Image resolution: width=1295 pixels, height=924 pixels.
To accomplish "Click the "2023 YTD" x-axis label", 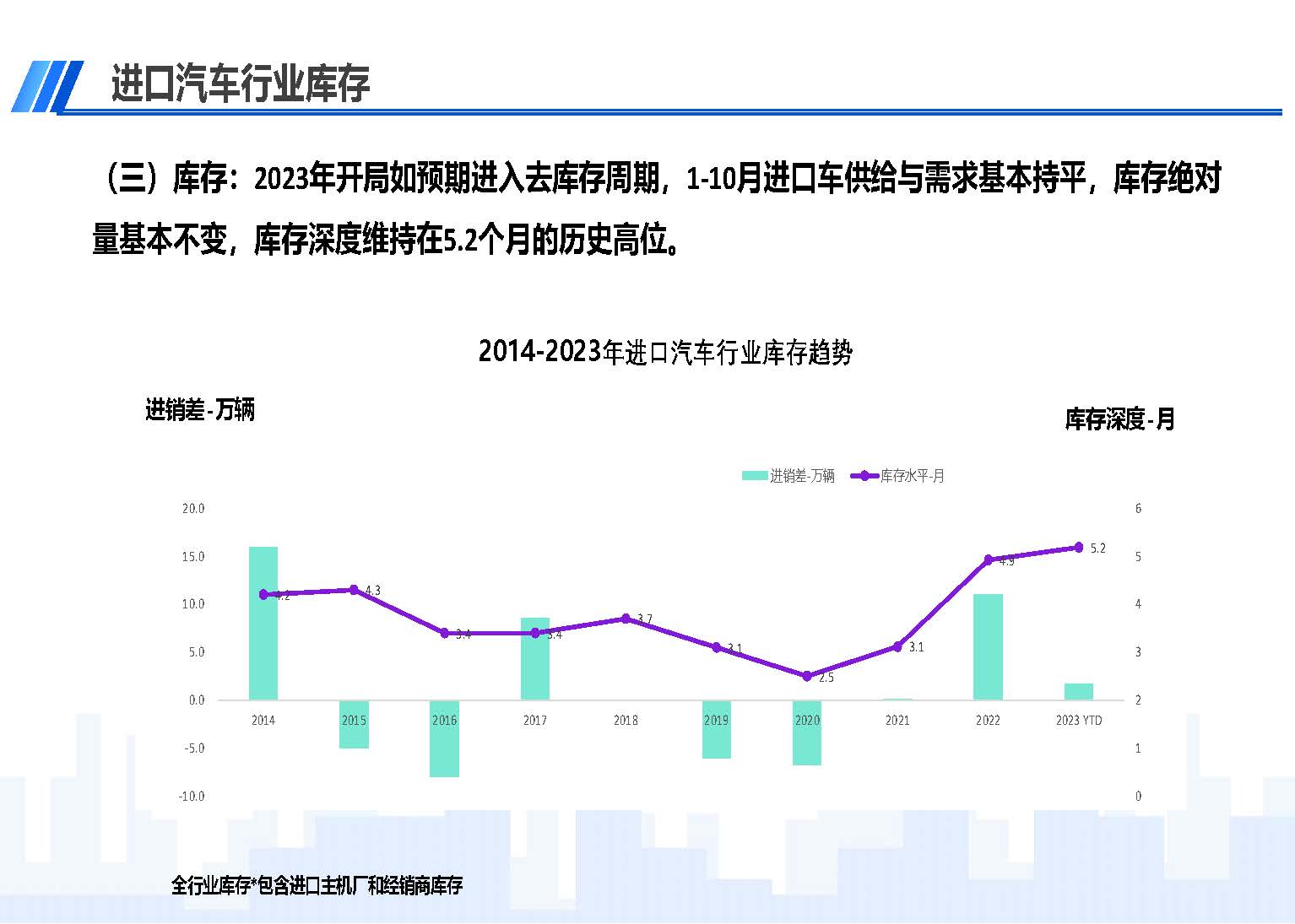I will click(1078, 721).
